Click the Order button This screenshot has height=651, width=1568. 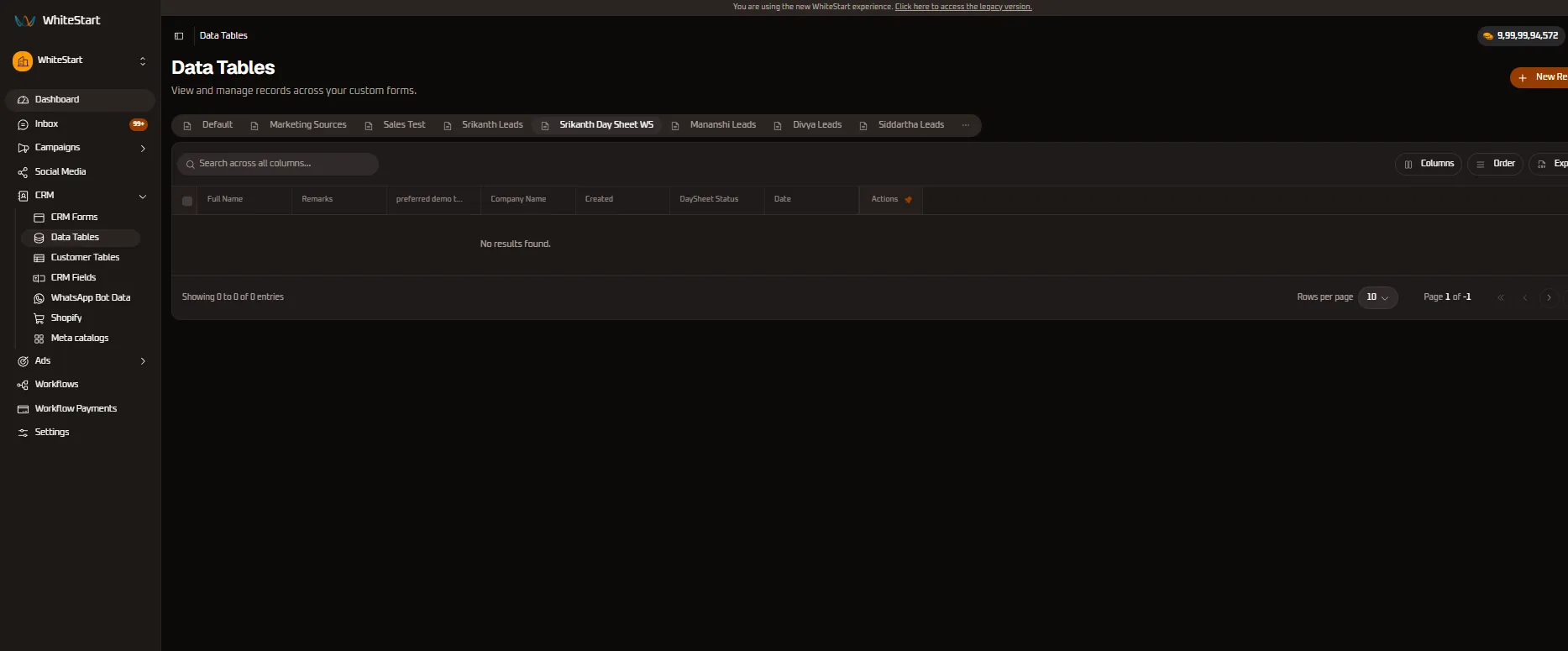coord(1496,164)
